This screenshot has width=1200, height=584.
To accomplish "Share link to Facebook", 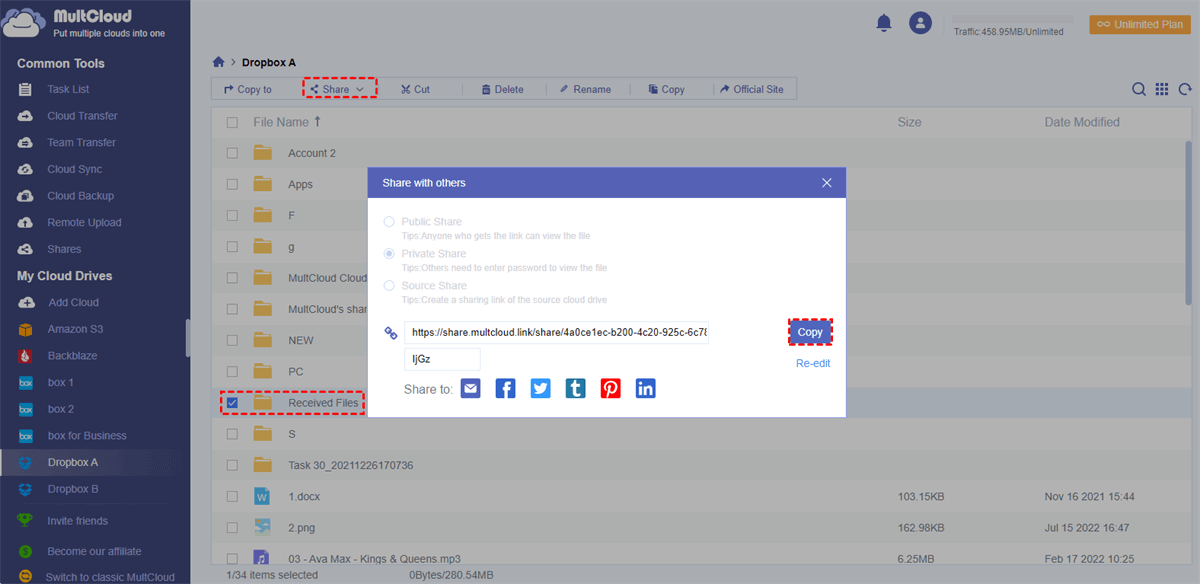I will pyautogui.click(x=506, y=388).
